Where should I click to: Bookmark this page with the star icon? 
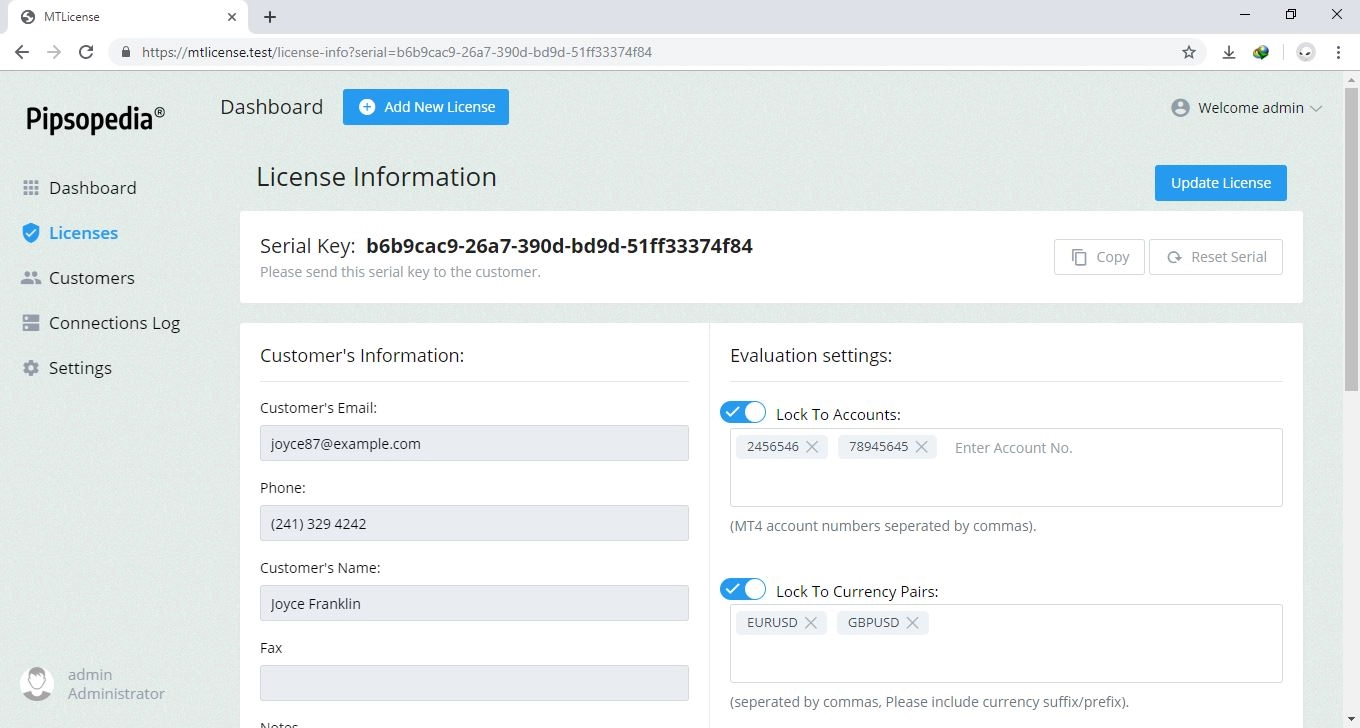(1189, 52)
